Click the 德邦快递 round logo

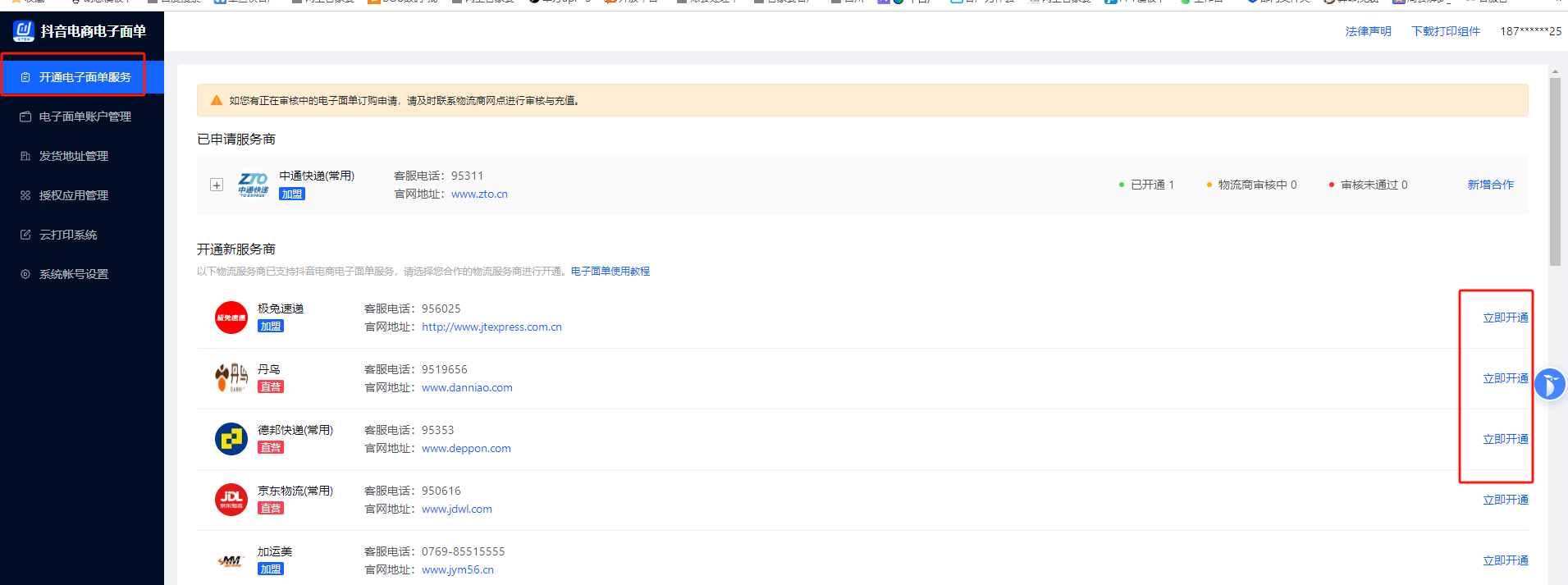click(x=231, y=439)
